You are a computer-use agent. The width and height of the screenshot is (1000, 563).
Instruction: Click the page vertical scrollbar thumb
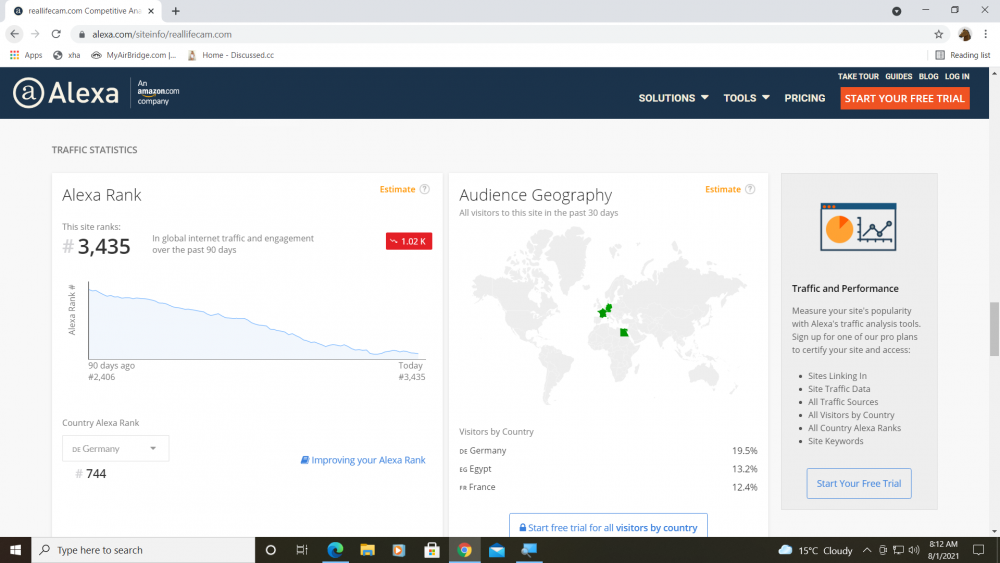[x=993, y=328]
